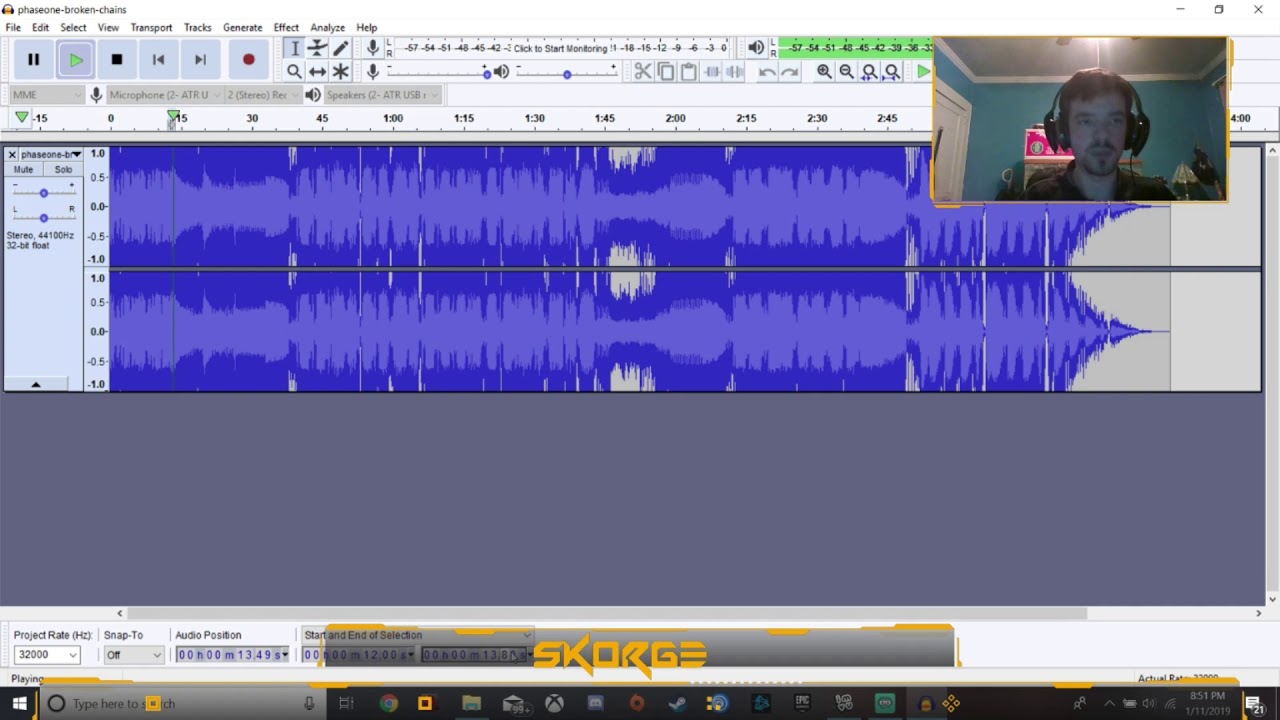Open the Start and End of Selection dropdown
1280x720 pixels.
click(x=418, y=635)
